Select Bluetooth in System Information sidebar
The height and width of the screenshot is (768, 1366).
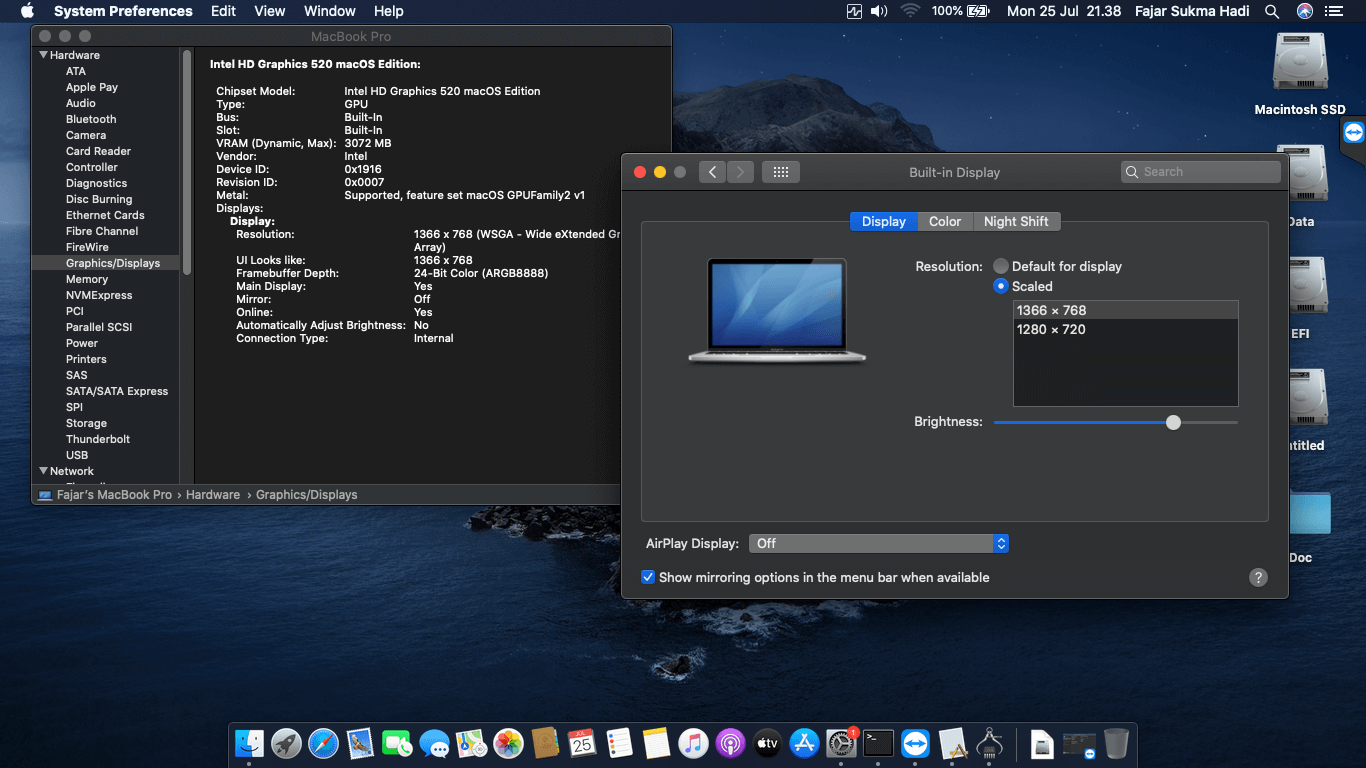pos(91,119)
